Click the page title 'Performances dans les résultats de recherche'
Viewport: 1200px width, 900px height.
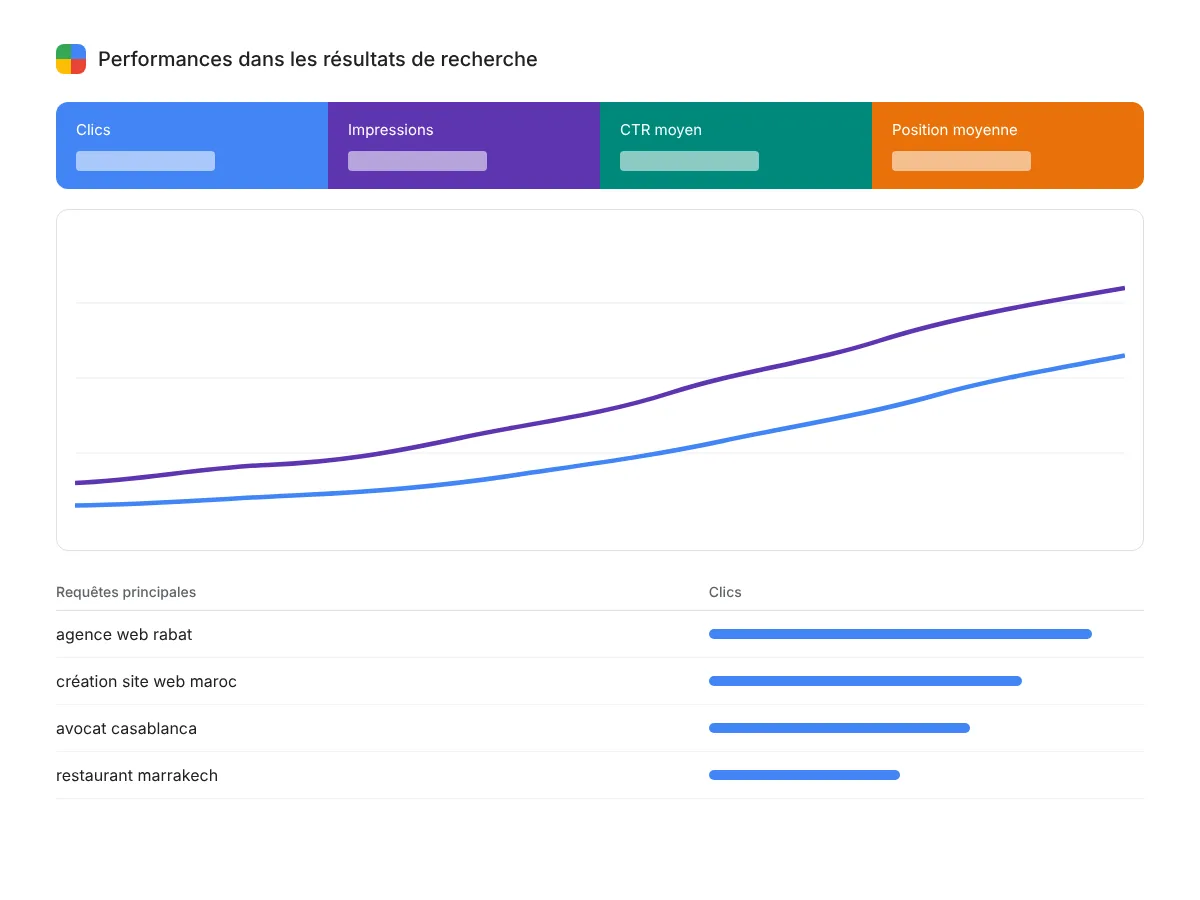(318, 59)
